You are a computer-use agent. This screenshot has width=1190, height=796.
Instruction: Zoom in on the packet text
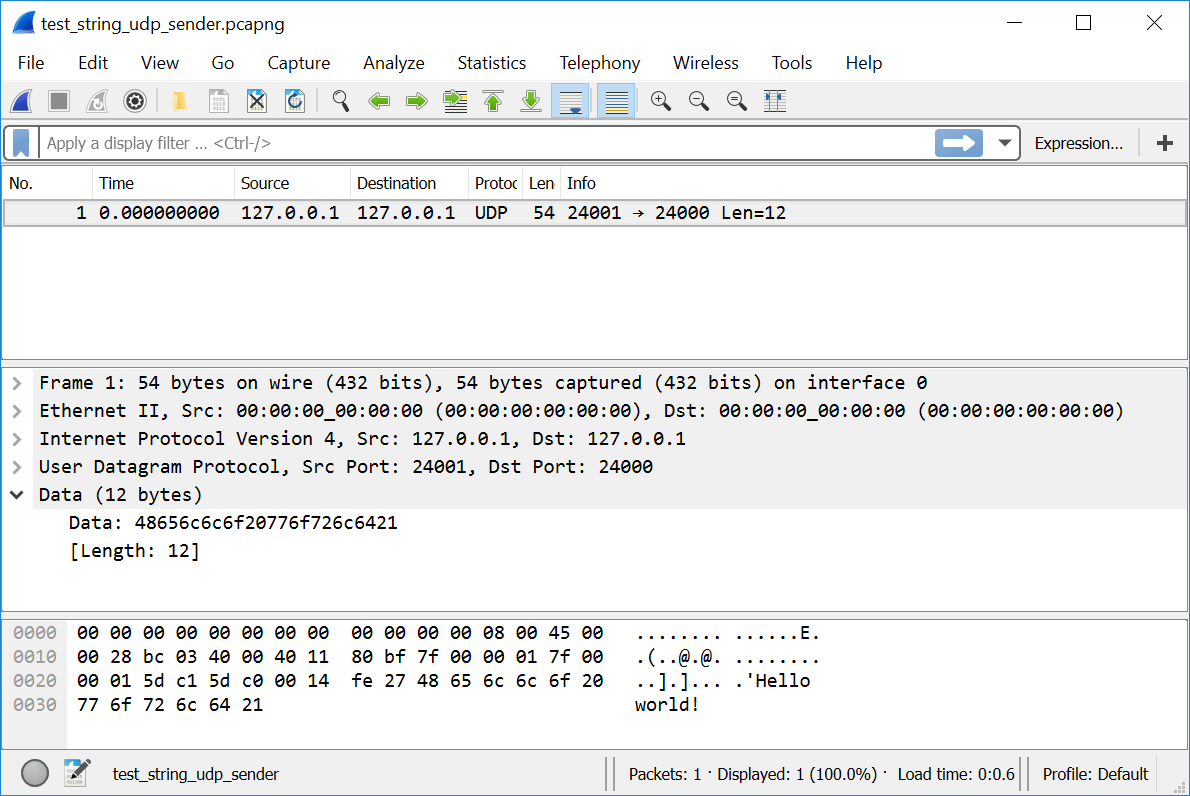coord(660,101)
